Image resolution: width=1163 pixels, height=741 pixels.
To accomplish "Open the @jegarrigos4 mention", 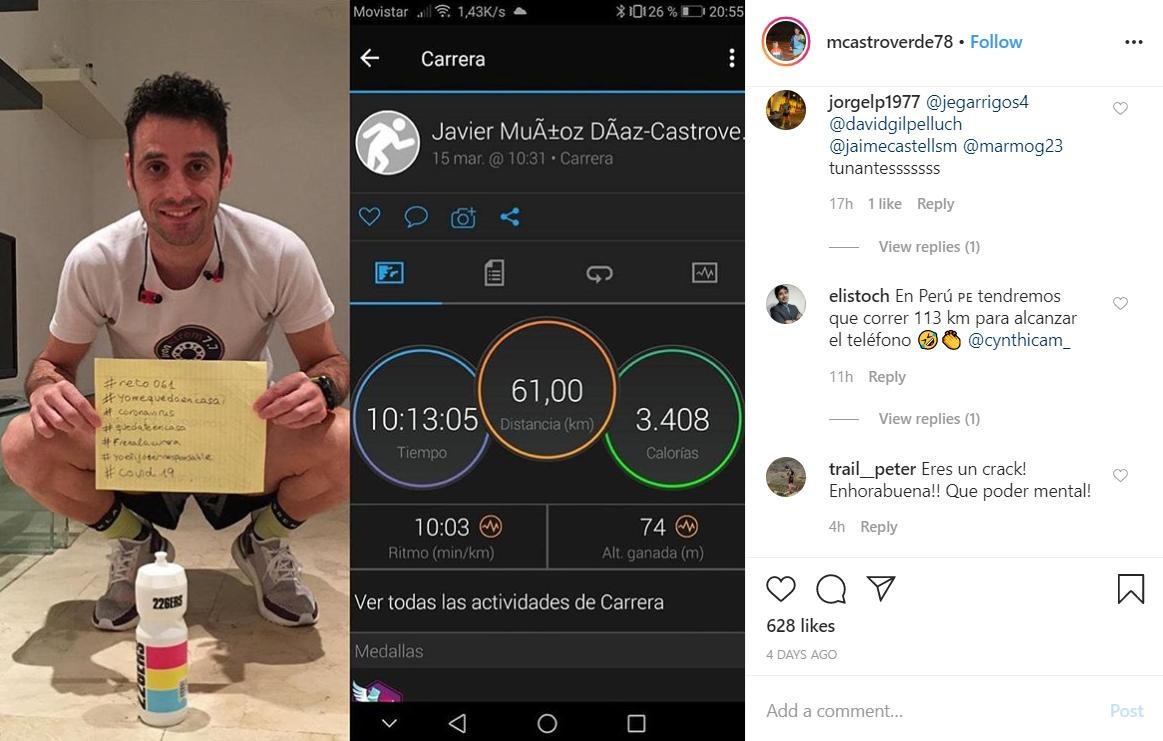I will click(977, 102).
